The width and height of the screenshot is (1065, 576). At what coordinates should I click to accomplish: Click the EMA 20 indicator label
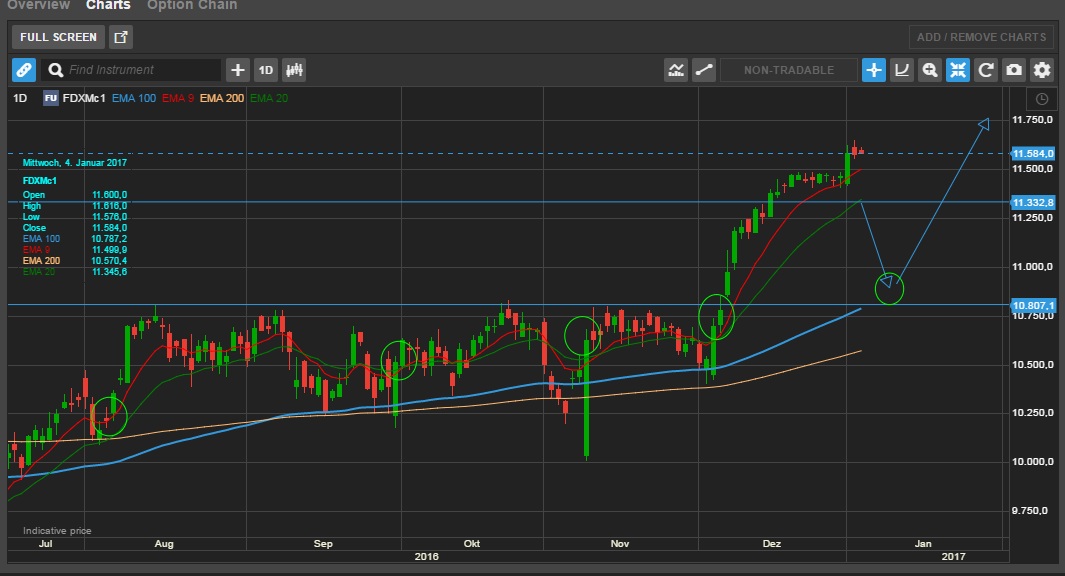pos(269,98)
